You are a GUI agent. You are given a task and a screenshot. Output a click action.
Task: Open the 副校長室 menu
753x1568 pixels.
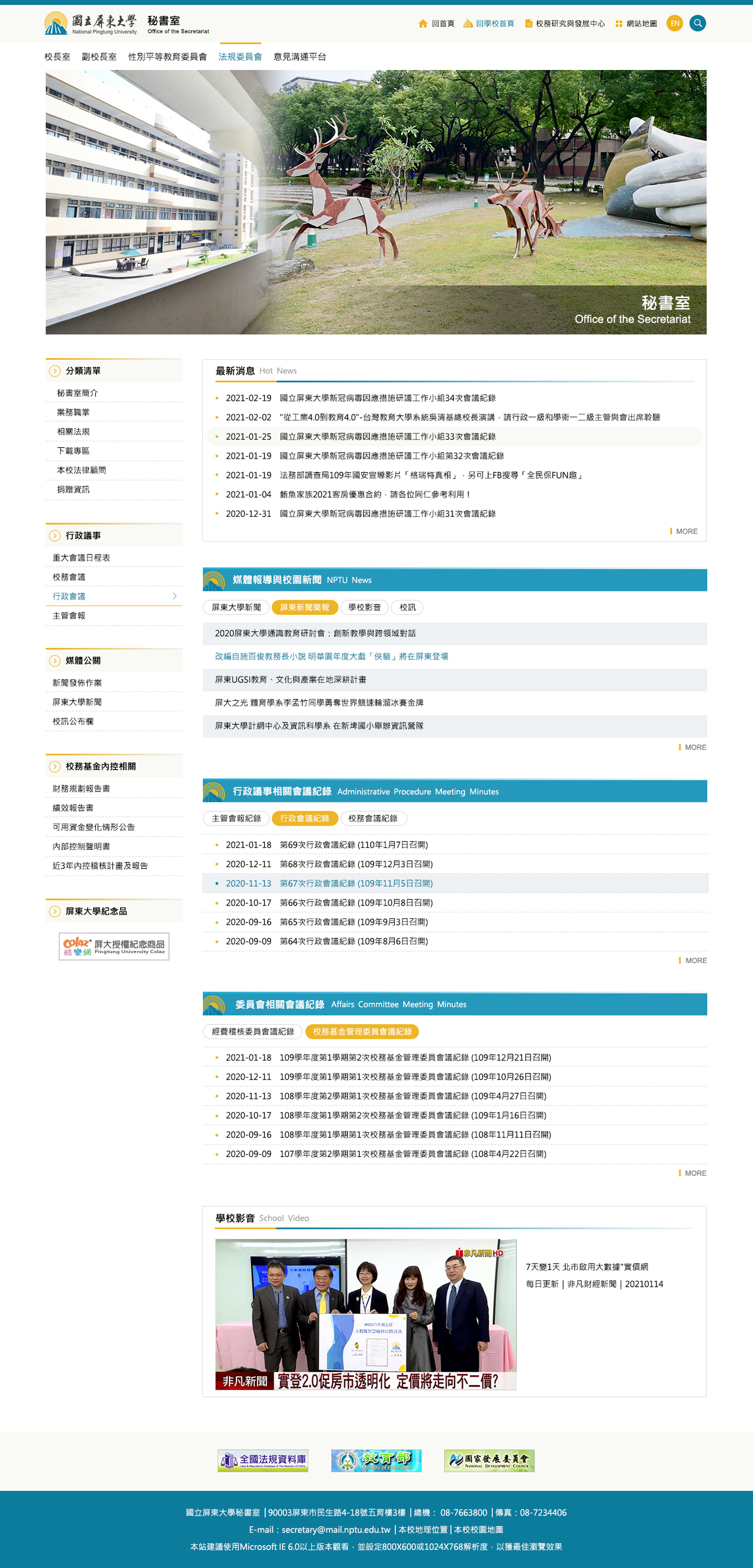pyautogui.click(x=99, y=56)
